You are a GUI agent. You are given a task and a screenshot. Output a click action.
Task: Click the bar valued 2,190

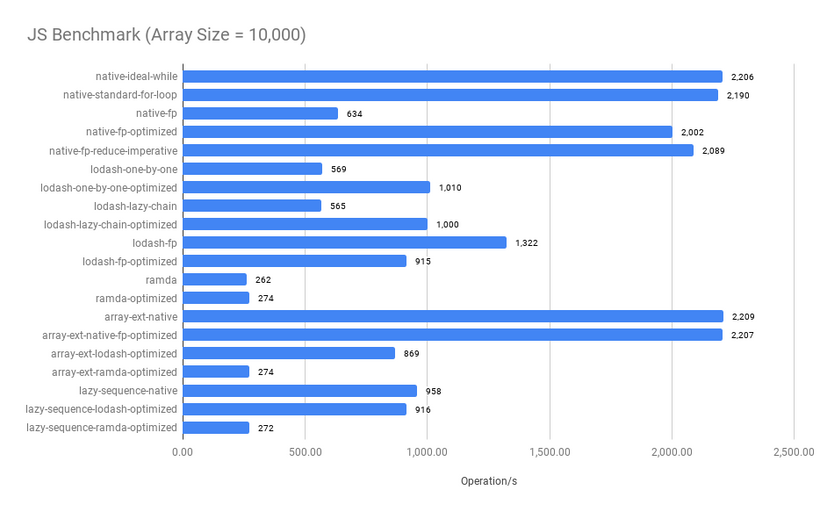click(x=451, y=95)
